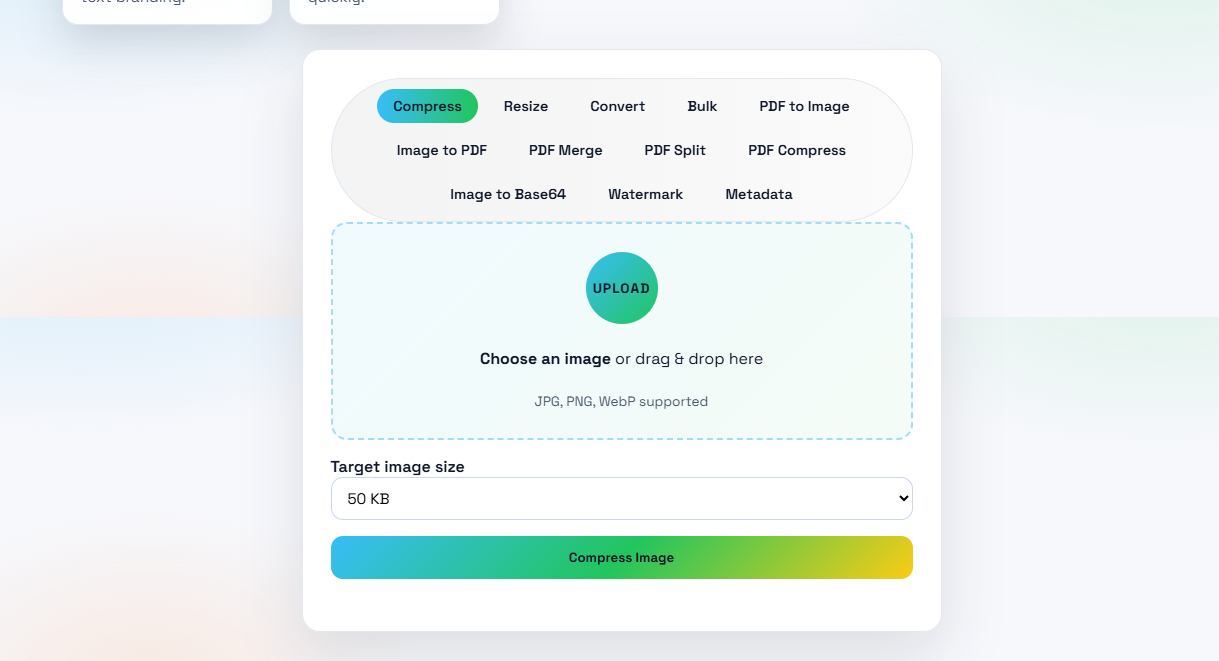Open the PDF Compress tool
This screenshot has width=1219, height=661.
(x=796, y=150)
